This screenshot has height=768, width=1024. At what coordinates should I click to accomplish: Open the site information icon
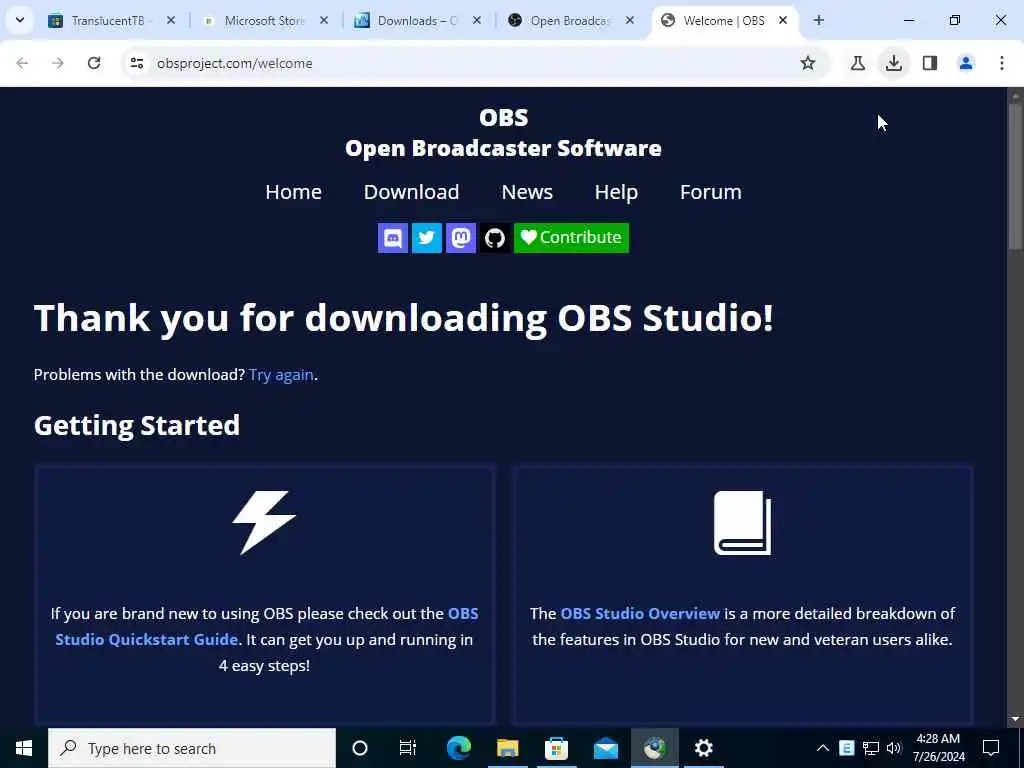point(136,63)
